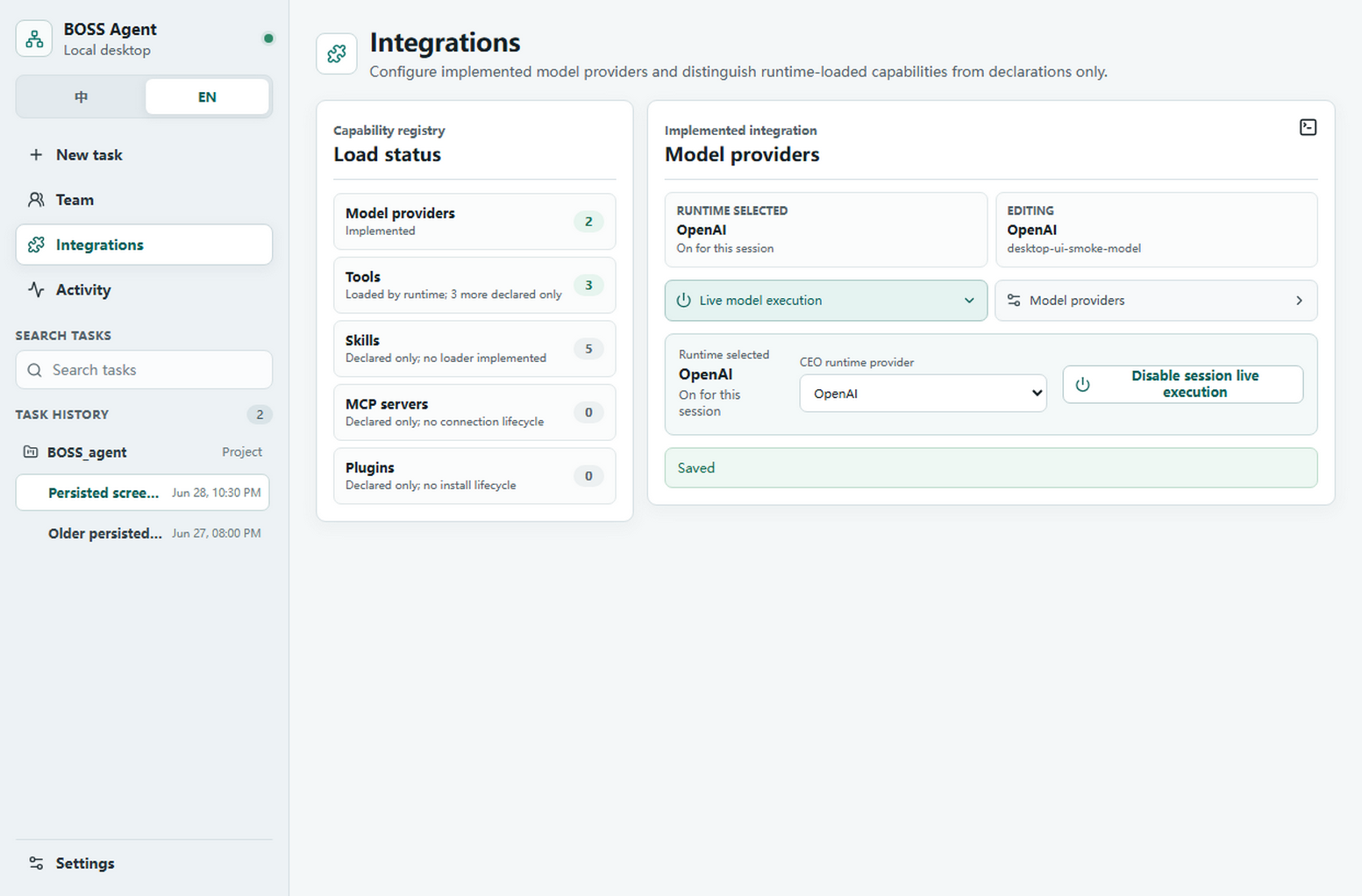This screenshot has width=1362, height=896.
Task: Click the Activity pulse icon in sidebar
Action: (x=36, y=289)
